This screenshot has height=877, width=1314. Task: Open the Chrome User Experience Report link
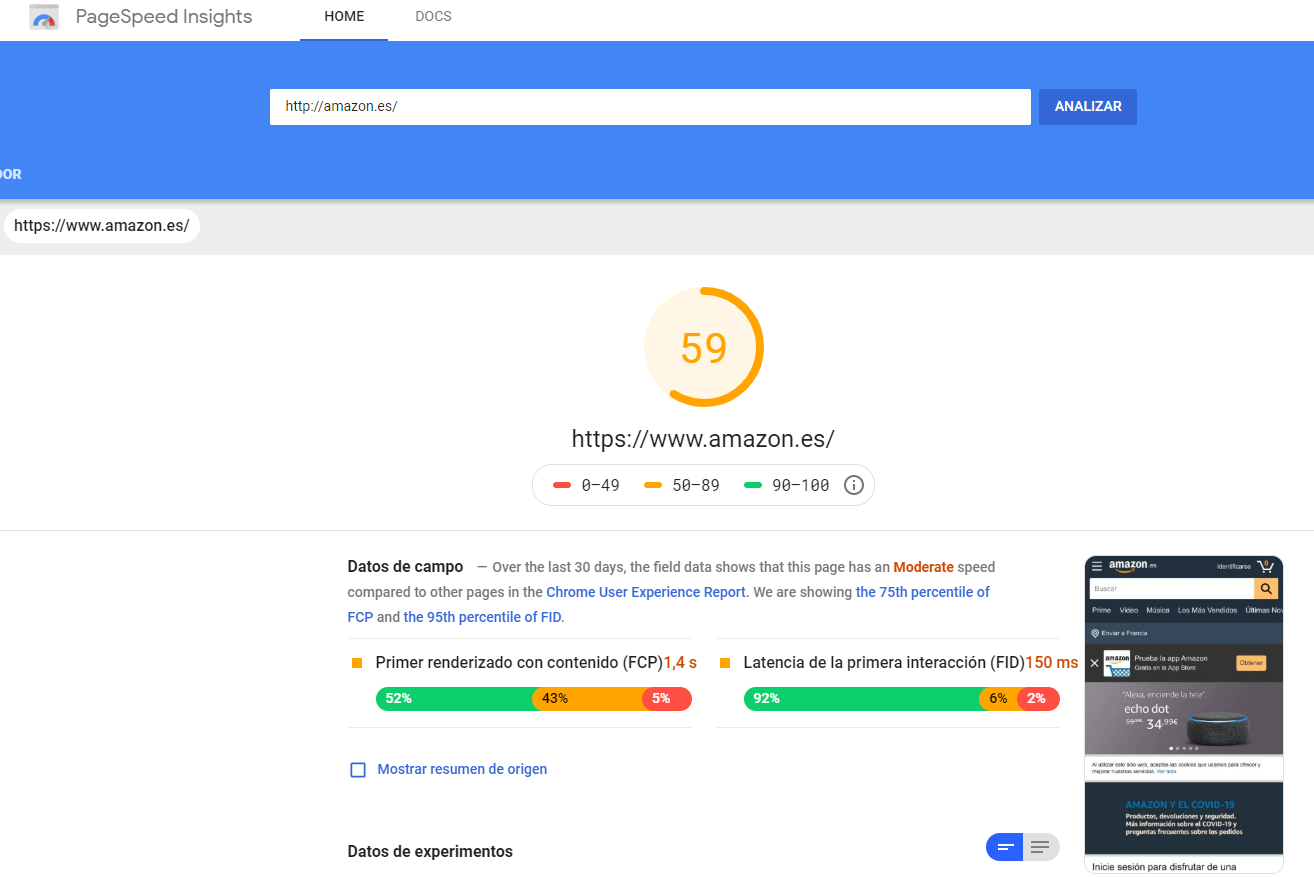(645, 592)
